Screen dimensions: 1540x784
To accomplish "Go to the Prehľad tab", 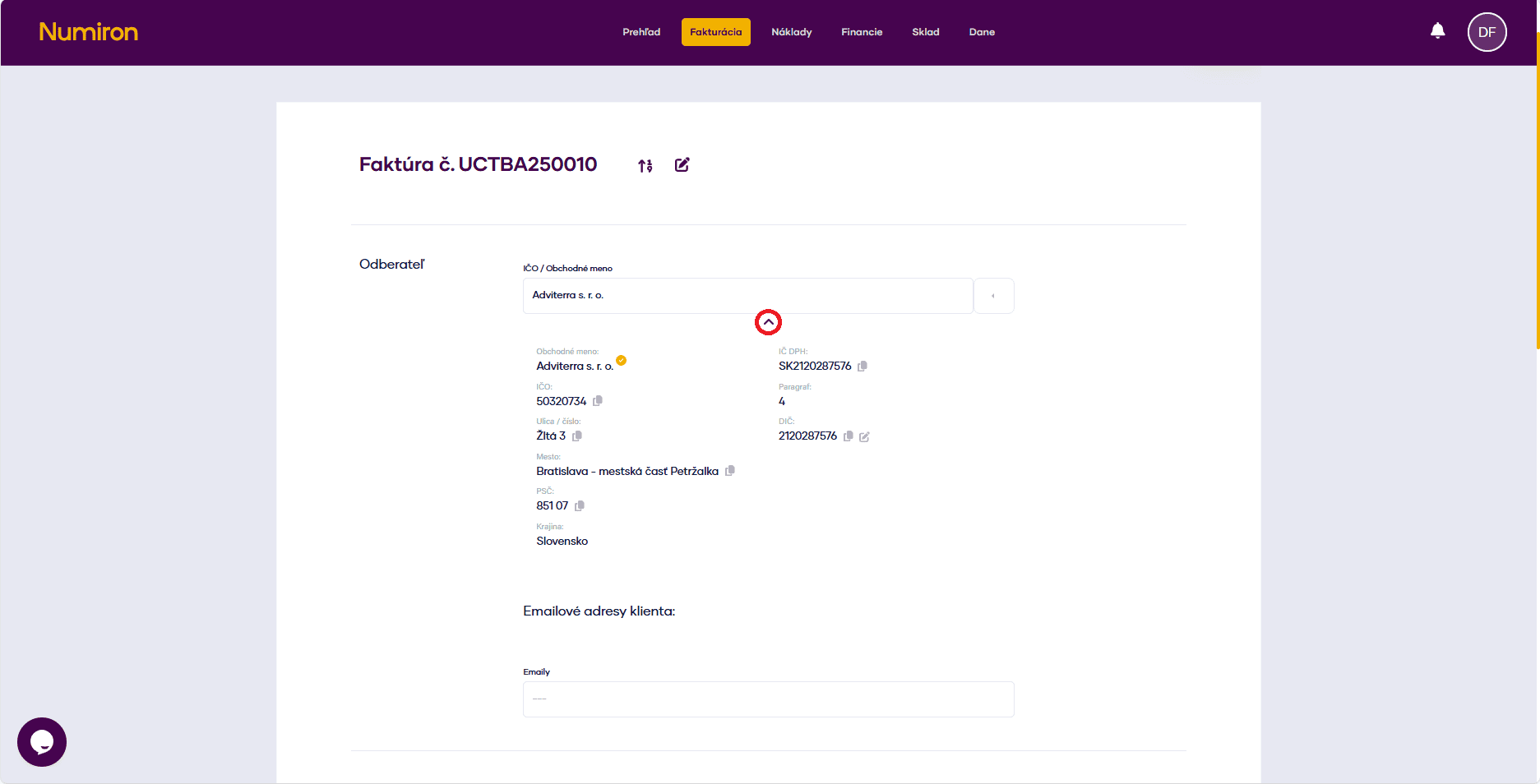I will (641, 32).
